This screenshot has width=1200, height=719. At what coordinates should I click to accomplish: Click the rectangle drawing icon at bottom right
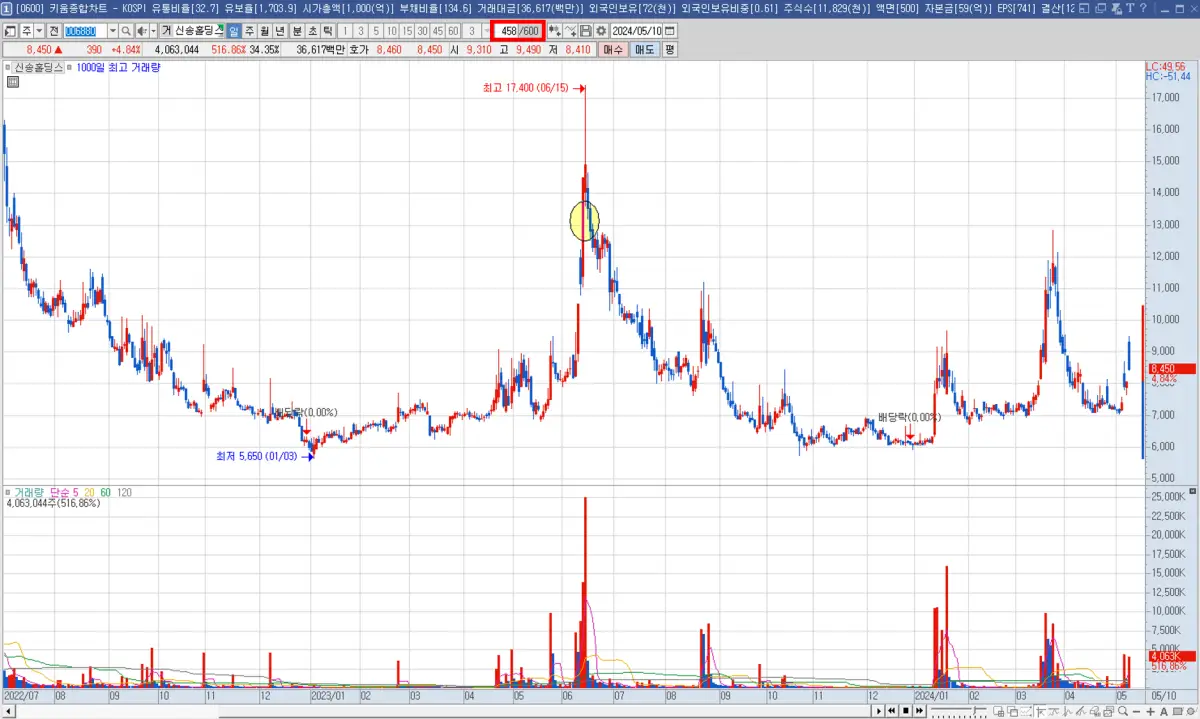(x=1177, y=711)
